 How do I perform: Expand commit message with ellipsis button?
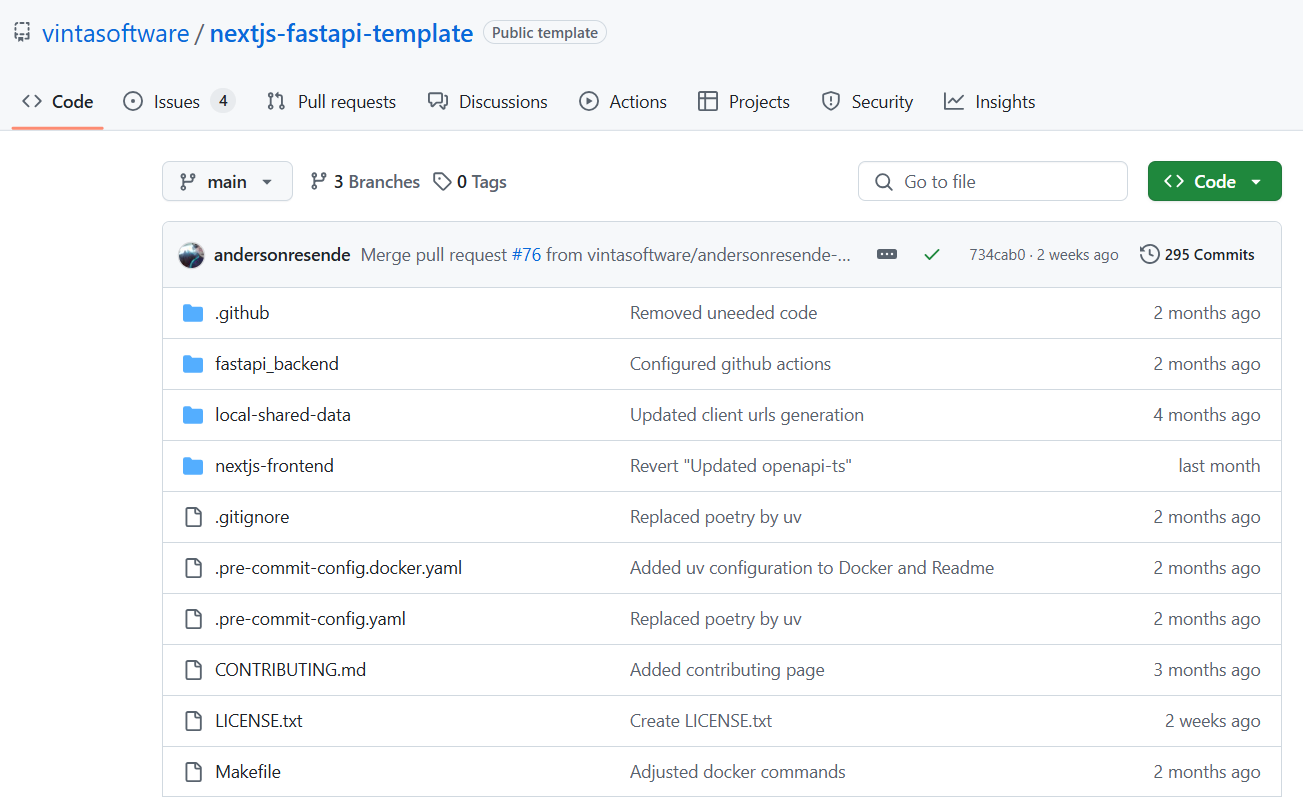point(887,255)
